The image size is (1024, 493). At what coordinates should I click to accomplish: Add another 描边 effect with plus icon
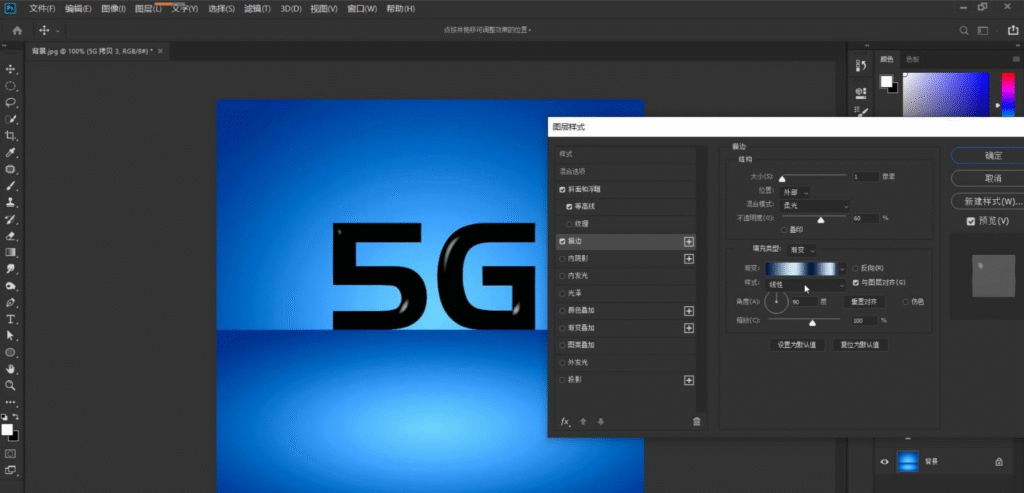pyautogui.click(x=688, y=242)
